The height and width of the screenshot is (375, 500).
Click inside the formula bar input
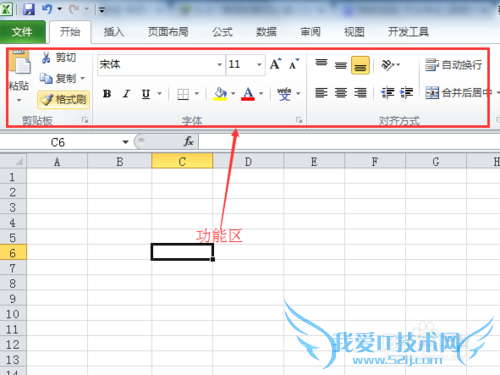point(349,142)
